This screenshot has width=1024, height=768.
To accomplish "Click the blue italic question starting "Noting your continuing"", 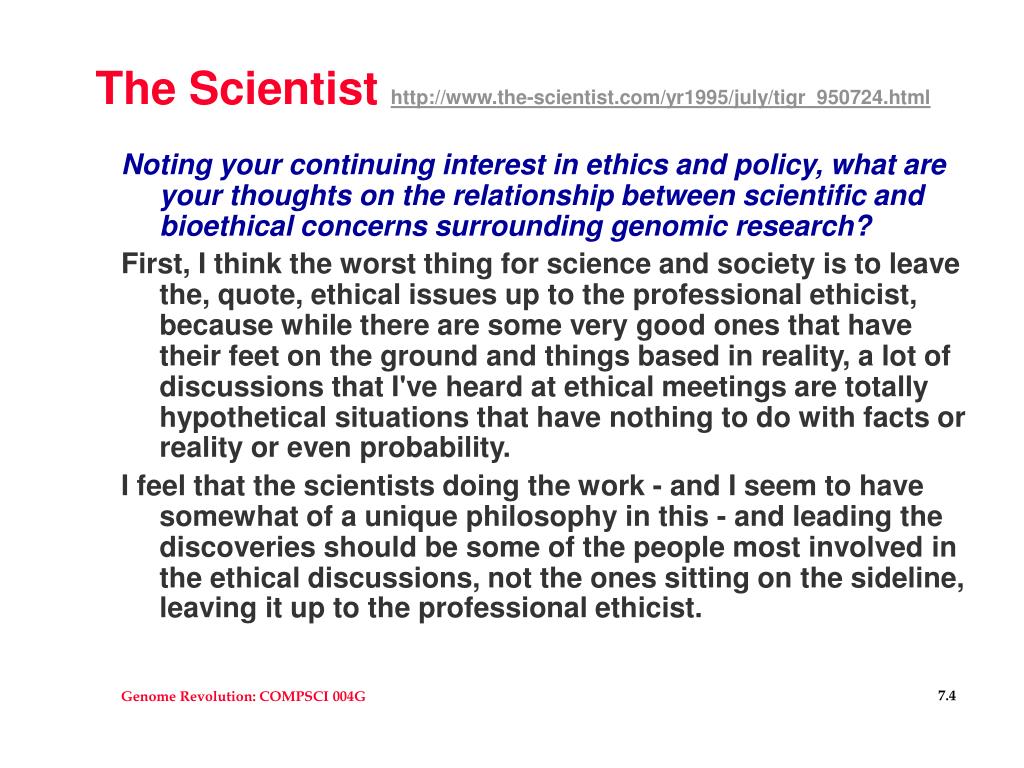I will pyautogui.click(x=534, y=195).
